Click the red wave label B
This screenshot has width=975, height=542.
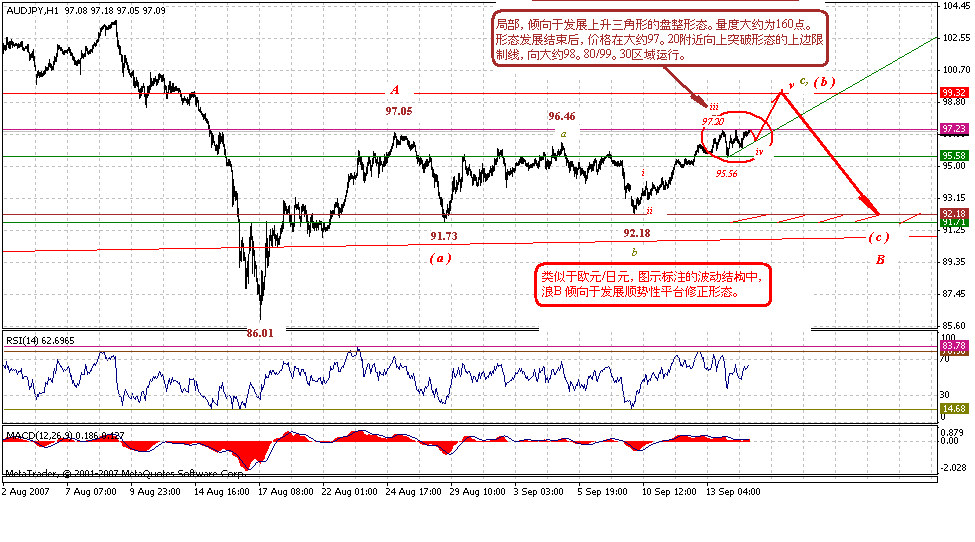click(x=880, y=260)
